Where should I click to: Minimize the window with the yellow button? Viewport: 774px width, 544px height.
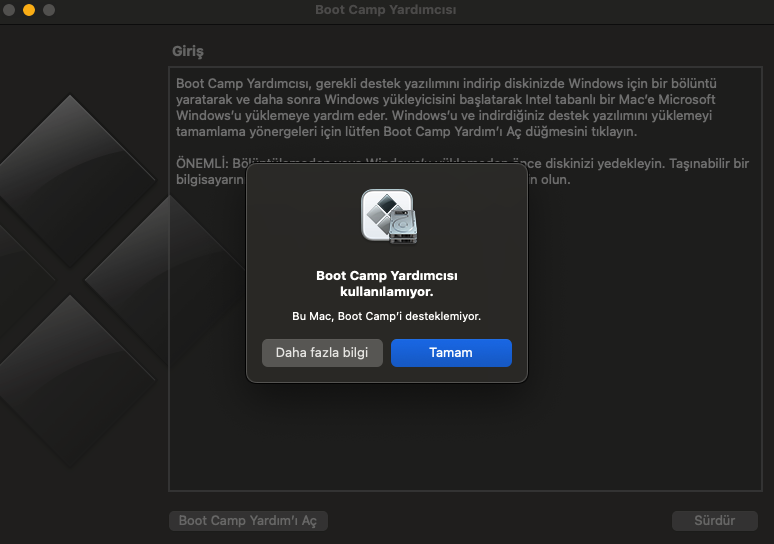pos(29,9)
